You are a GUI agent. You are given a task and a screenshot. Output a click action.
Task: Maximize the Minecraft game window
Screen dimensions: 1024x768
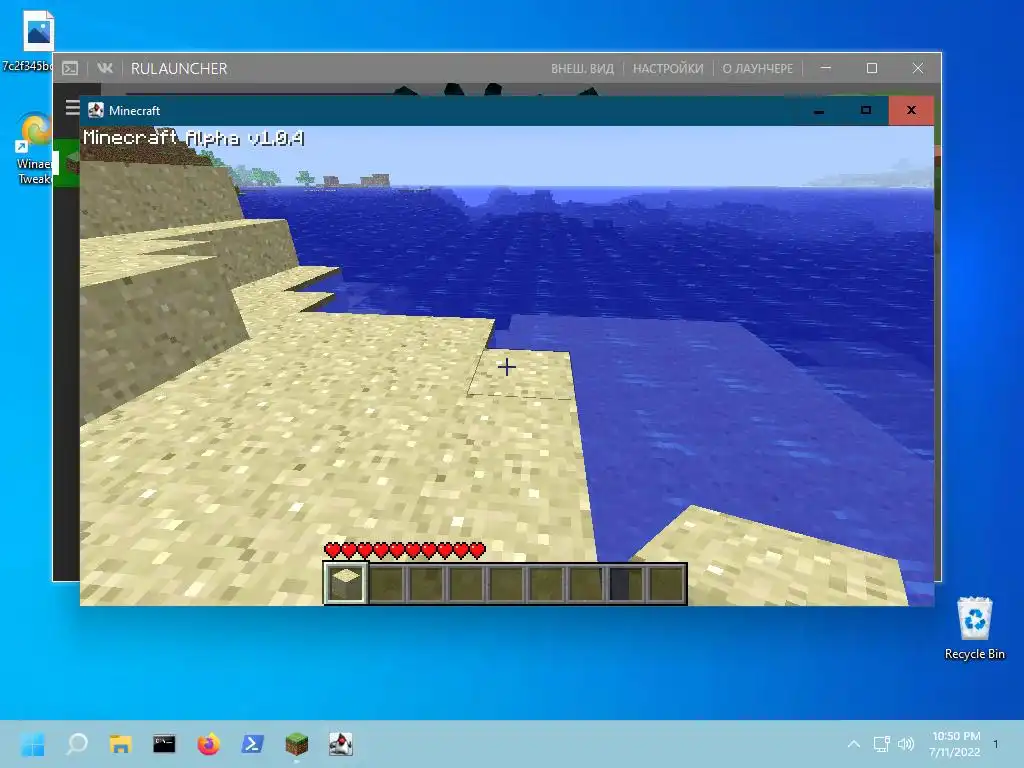[865, 111]
